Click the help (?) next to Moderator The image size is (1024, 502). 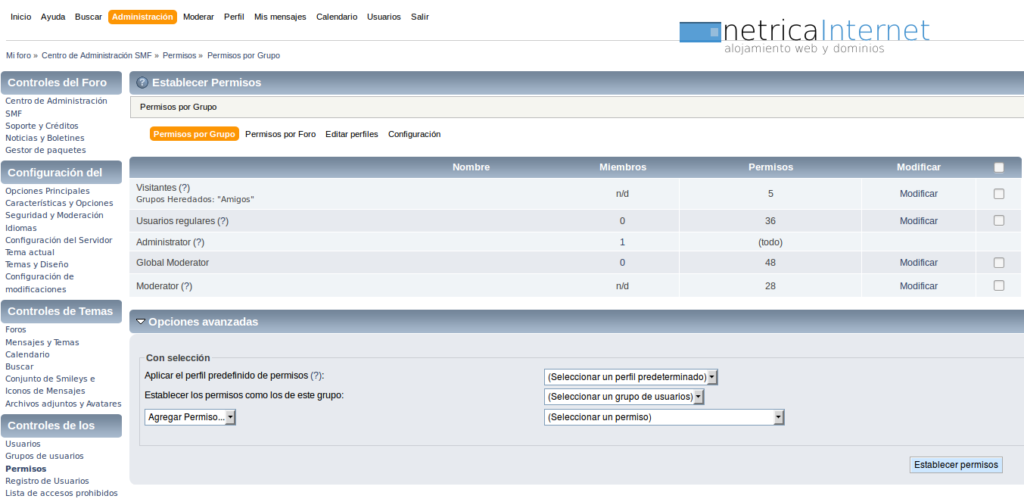tap(187, 286)
